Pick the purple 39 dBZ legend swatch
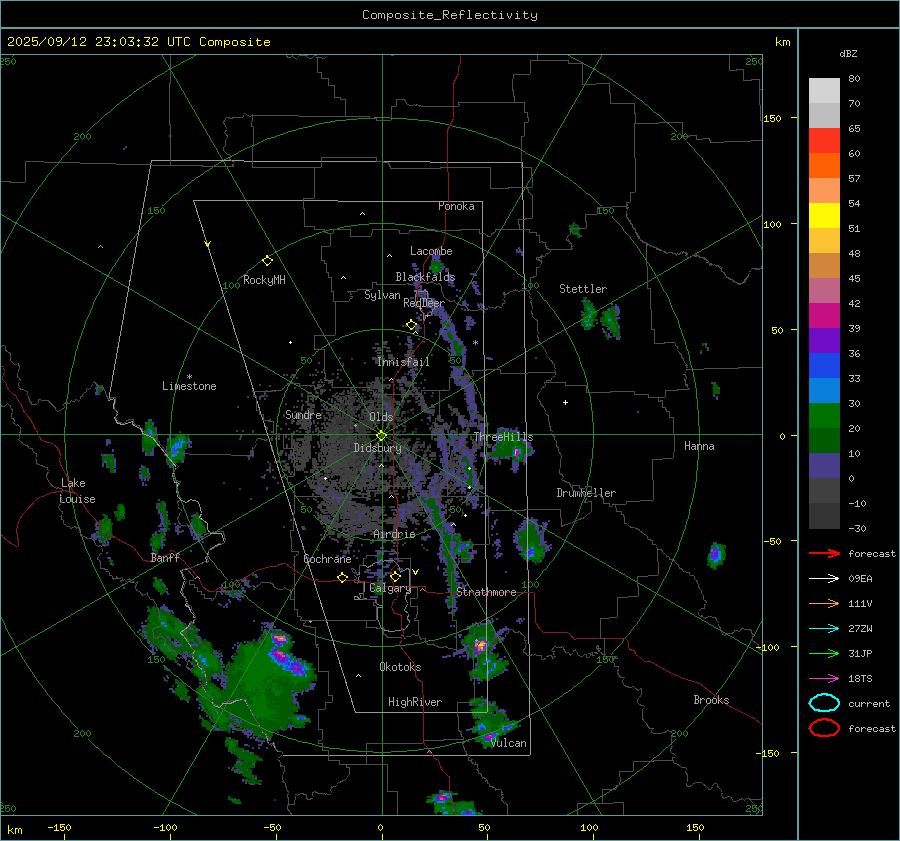This screenshot has height=841, width=900. [824, 340]
